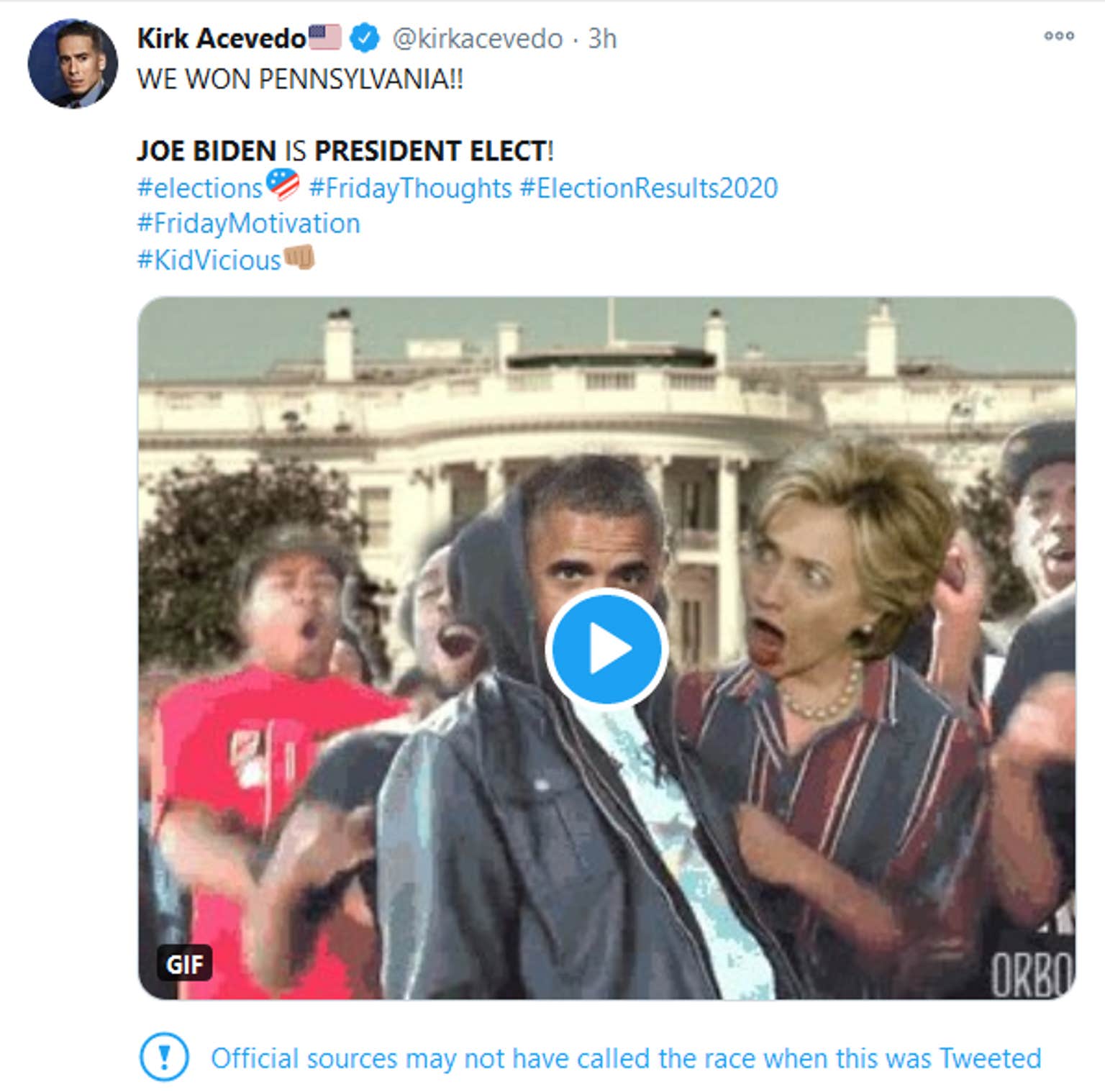
Task: Open the tweet via the 3h timestamp
Action: 602,39
